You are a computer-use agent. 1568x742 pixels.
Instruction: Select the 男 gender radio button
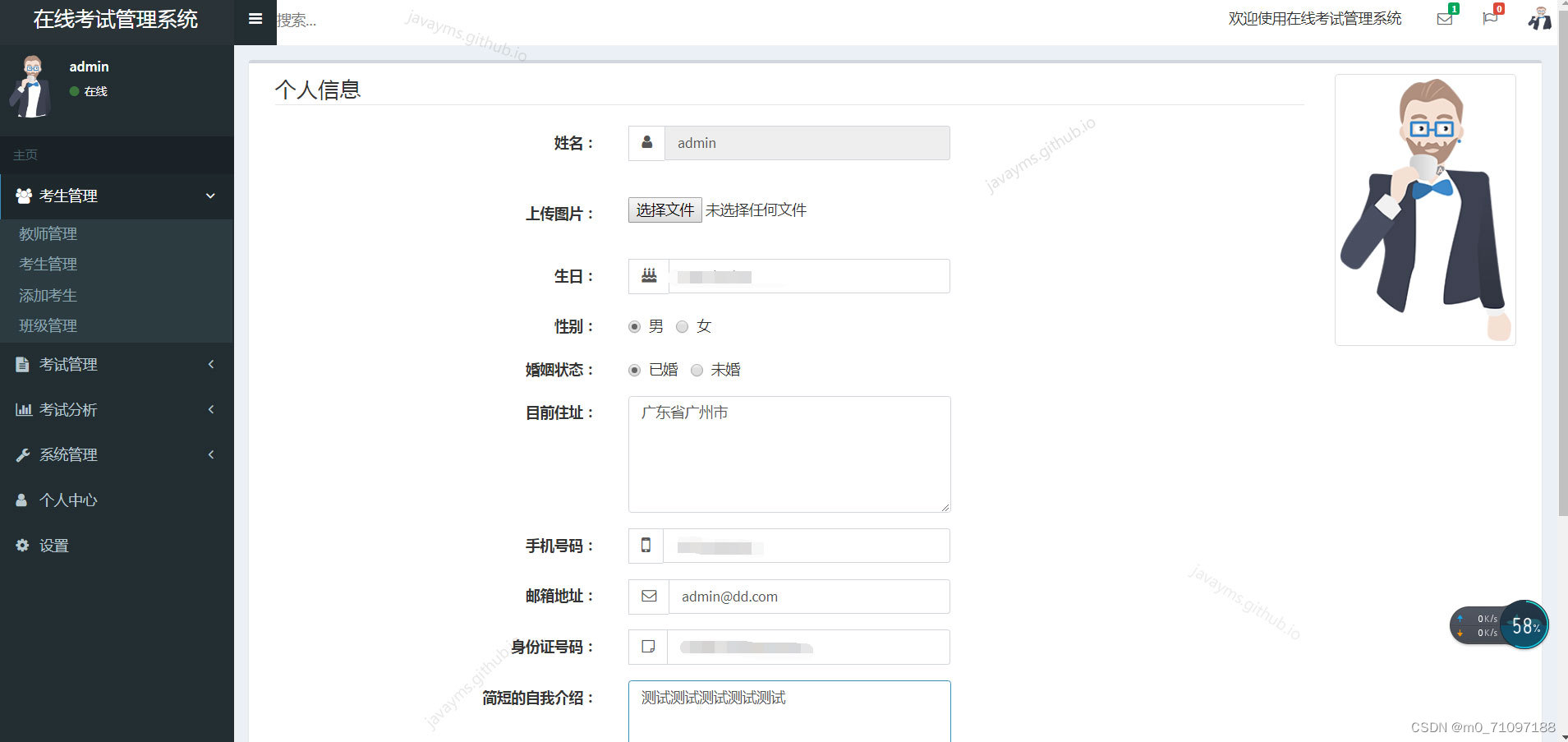633,326
